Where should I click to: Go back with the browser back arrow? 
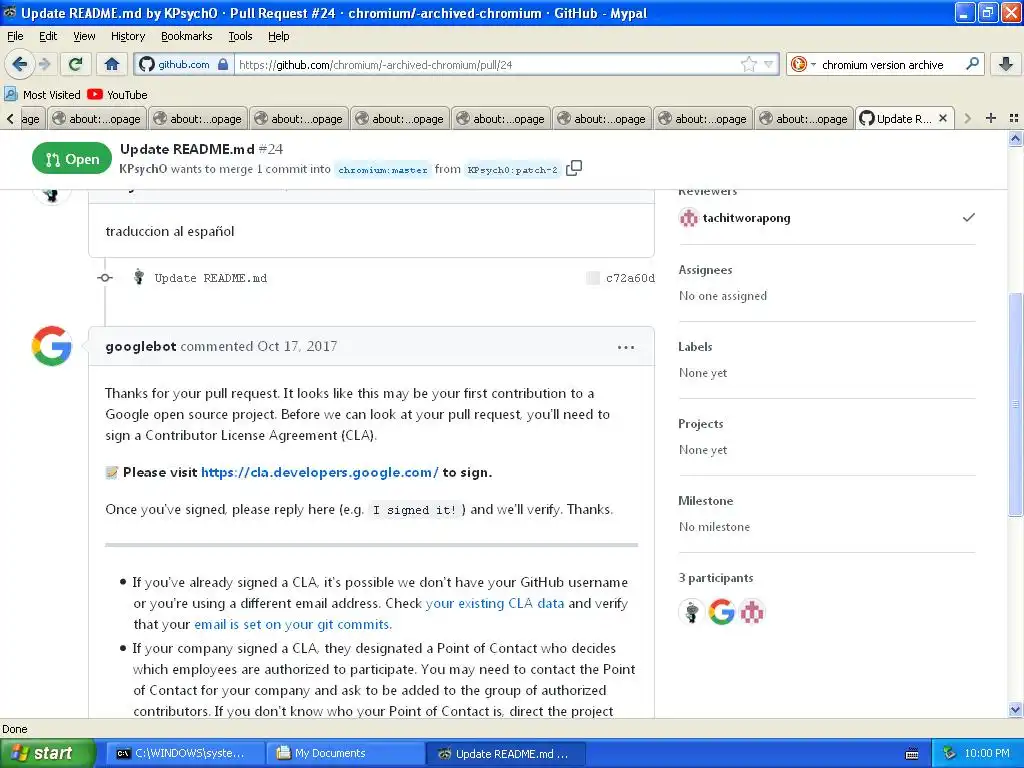(20, 64)
